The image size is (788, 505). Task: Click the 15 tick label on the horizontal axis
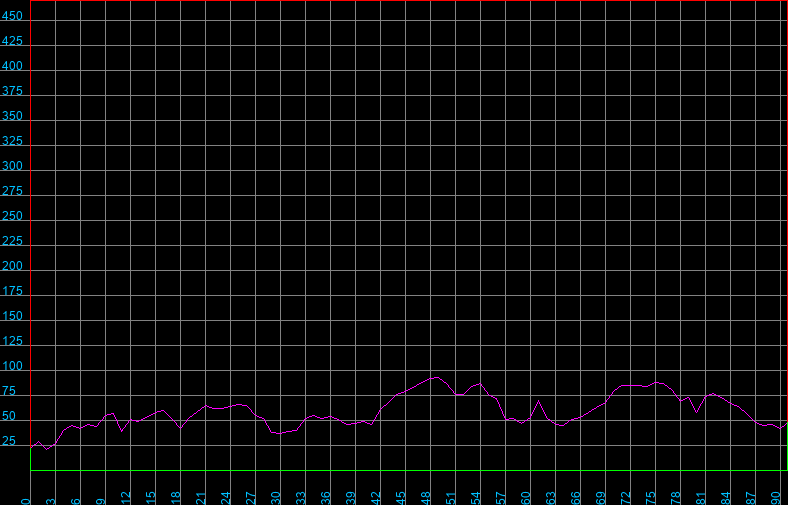(x=151, y=498)
